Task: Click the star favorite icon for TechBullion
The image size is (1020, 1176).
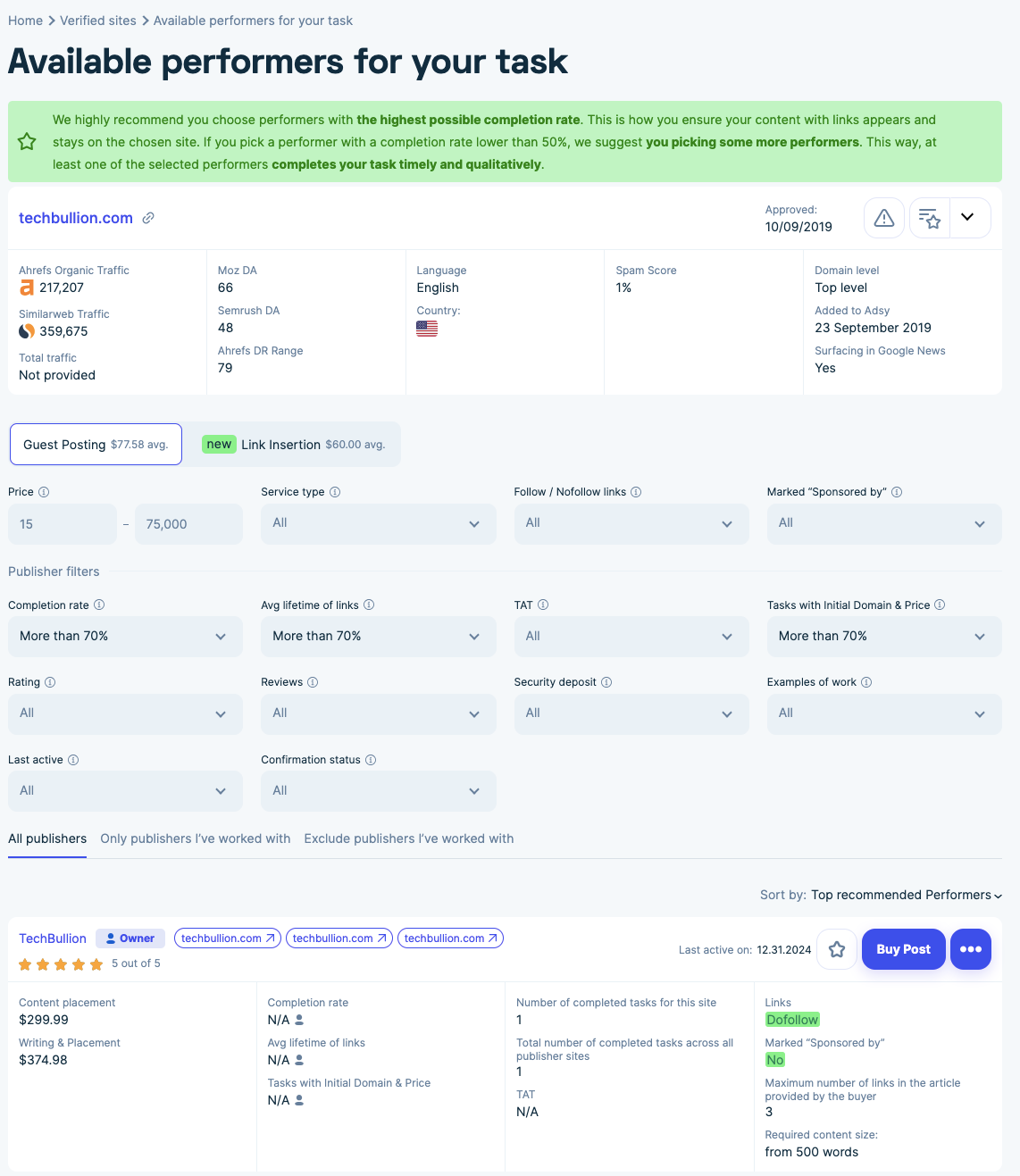Action: 836,949
